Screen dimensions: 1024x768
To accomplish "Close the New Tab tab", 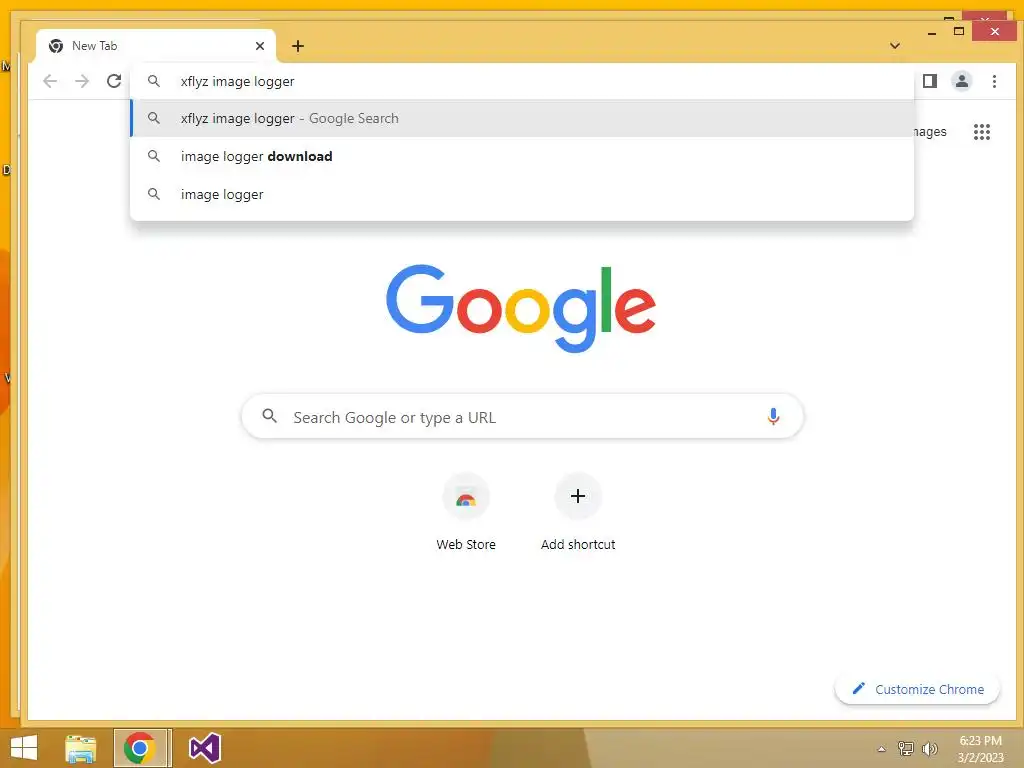I will [x=260, y=46].
